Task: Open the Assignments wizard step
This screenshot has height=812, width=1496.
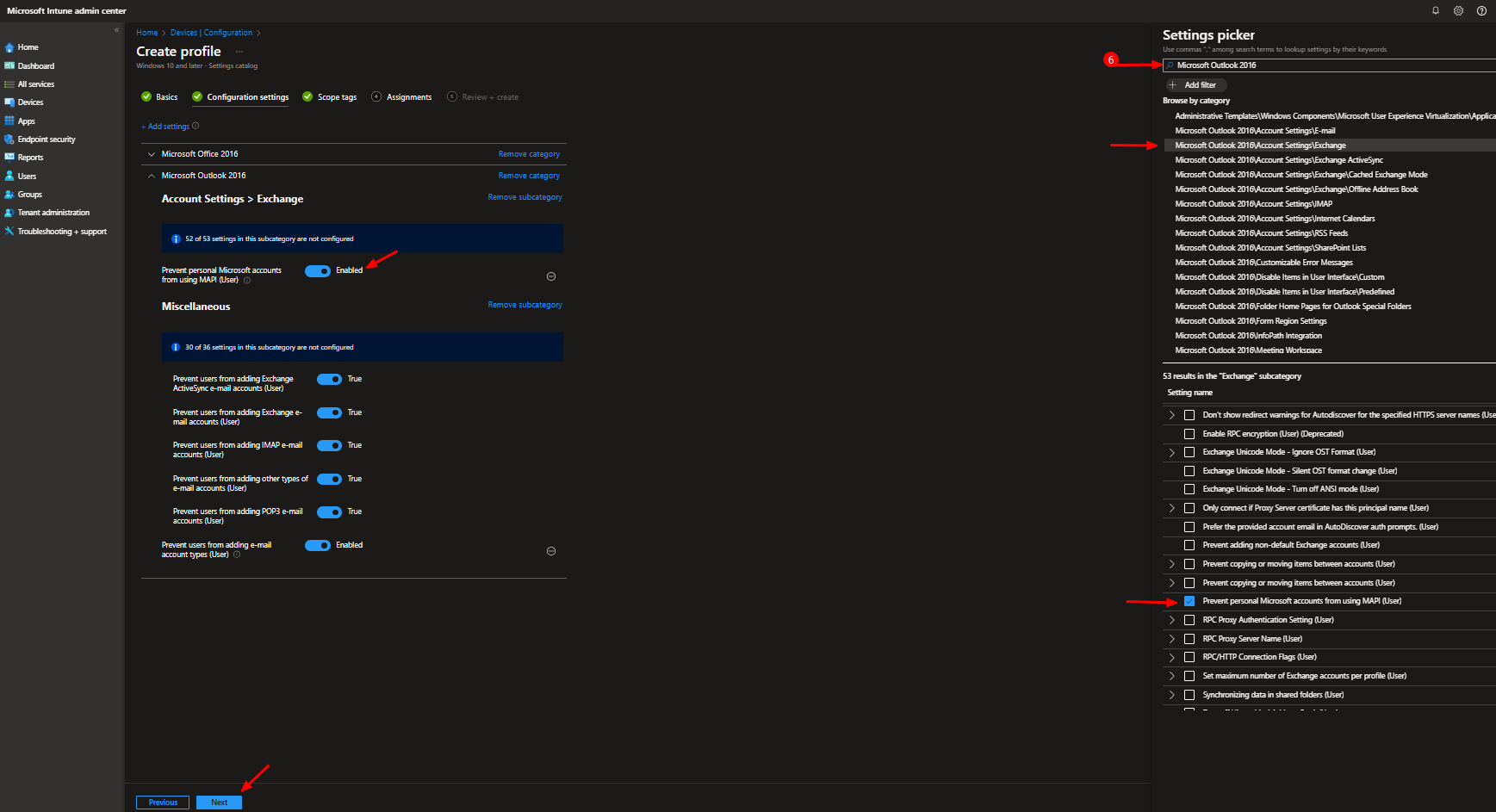Action: coord(401,97)
